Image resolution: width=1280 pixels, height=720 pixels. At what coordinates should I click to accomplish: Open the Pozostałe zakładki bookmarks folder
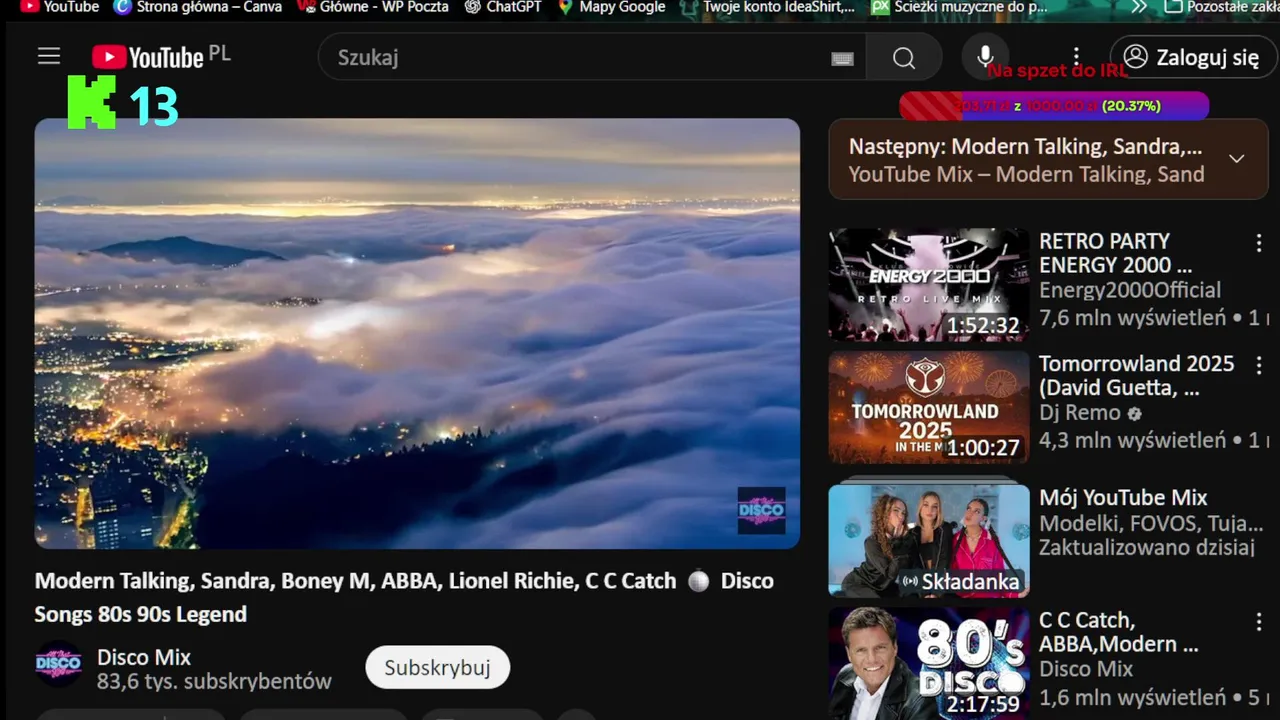click(x=1222, y=7)
